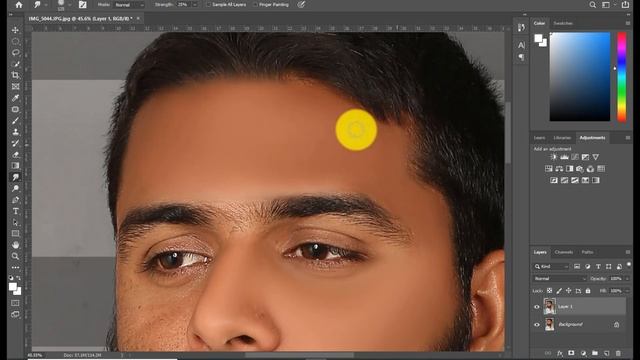This screenshot has width=640, height=360.
Task: Open the brush preset picker dropdown
Action: tap(69, 5)
